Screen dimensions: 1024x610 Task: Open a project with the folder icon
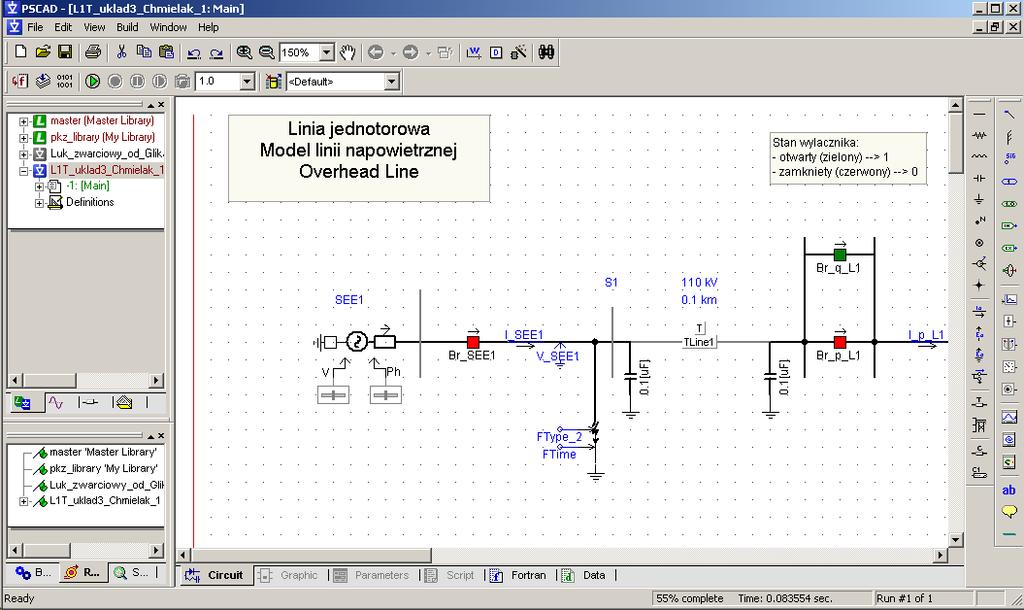point(42,52)
